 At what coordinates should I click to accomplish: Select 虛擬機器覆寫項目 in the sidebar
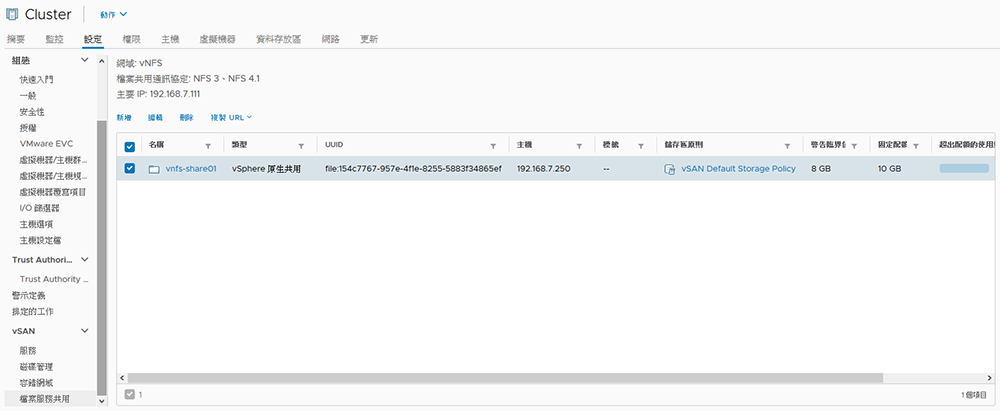click(x=53, y=192)
